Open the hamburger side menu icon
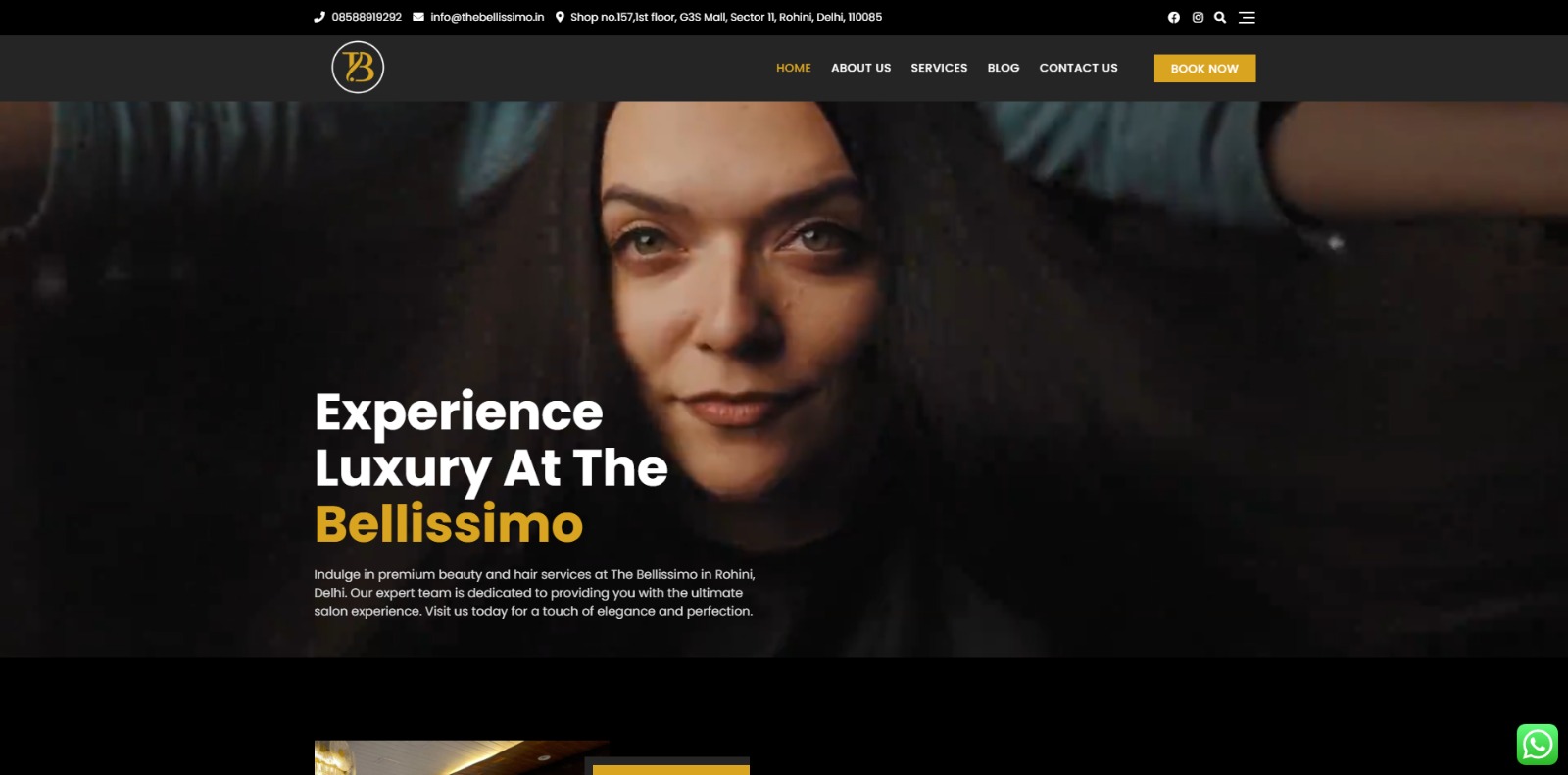This screenshot has width=1568, height=775. tap(1247, 17)
